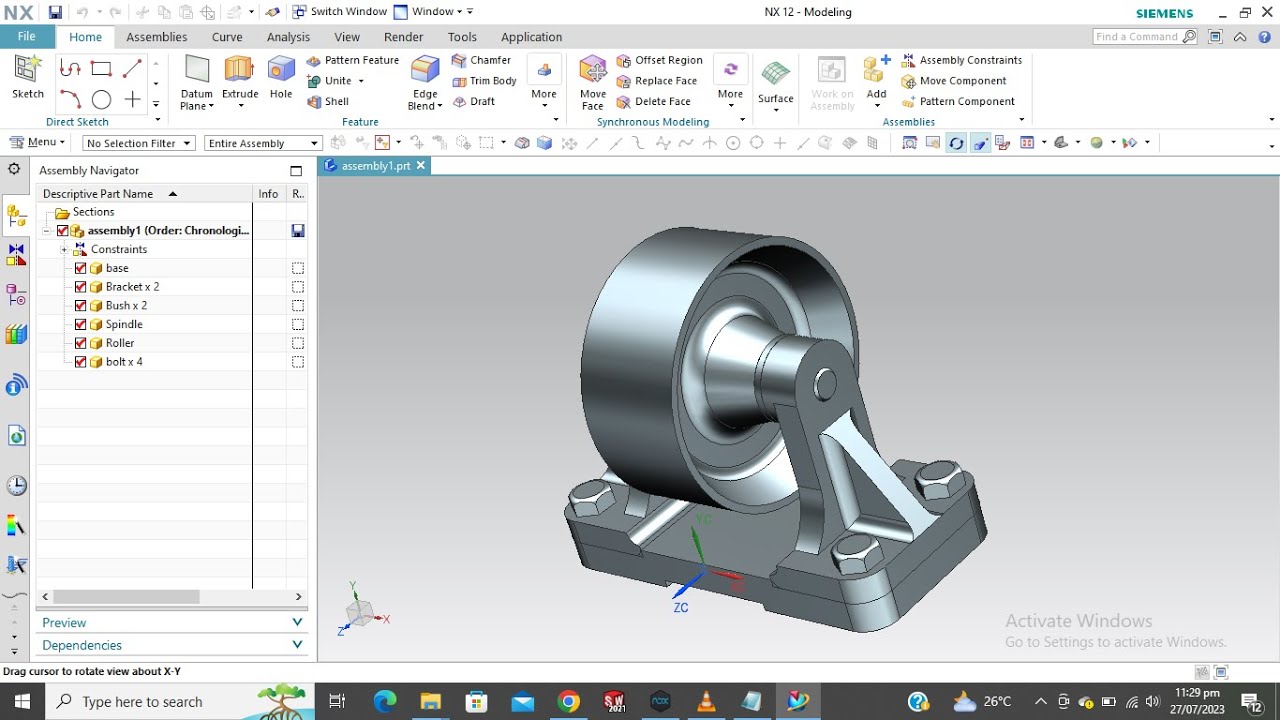Click Pattern Feature button
The height and width of the screenshot is (720, 1280).
353,60
